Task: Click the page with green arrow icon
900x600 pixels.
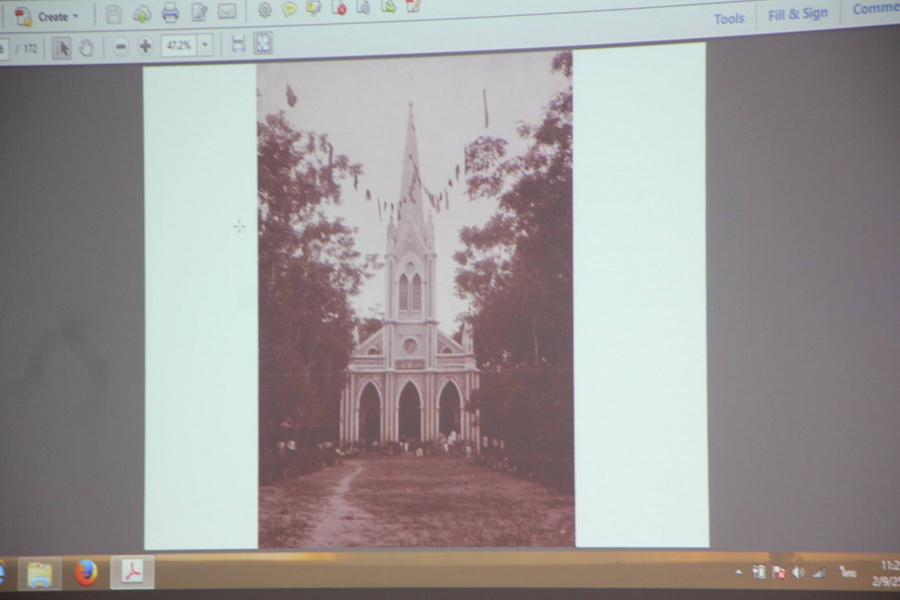Action: (x=389, y=6)
